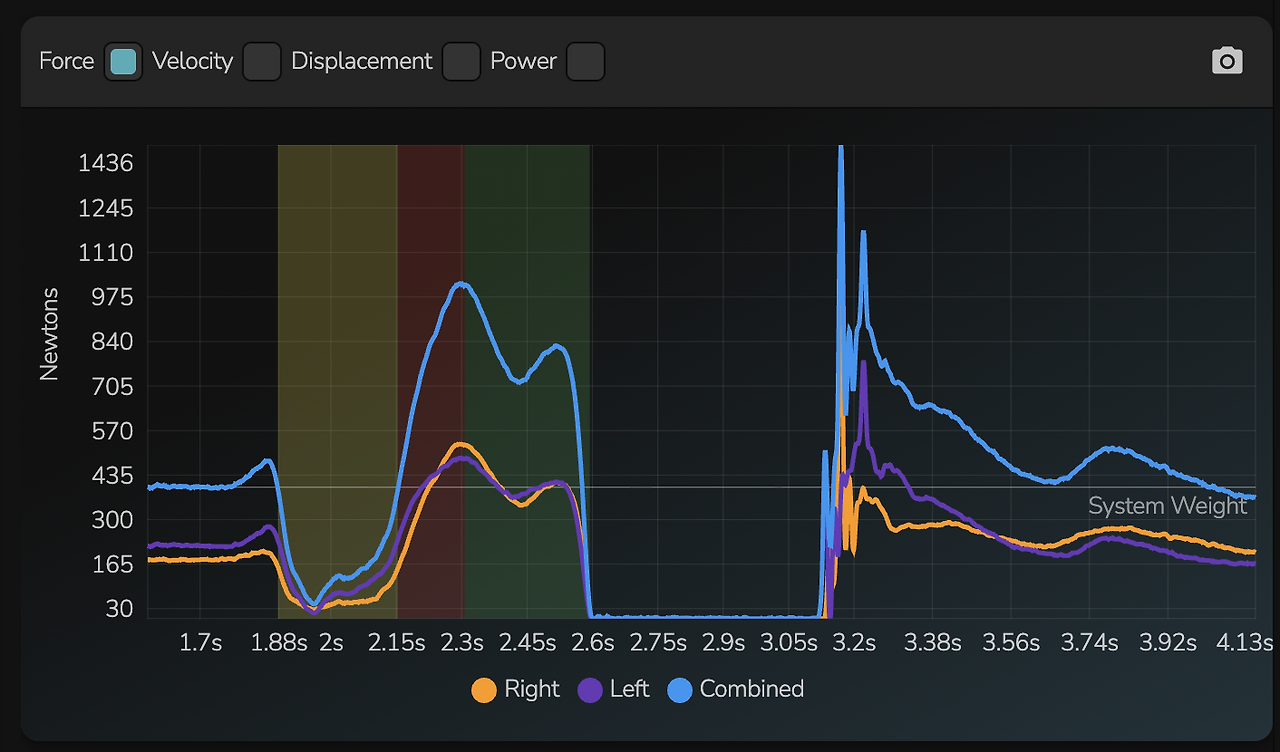The image size is (1280, 752).
Task: Click the 3.74s time axis label
Action: [1089, 642]
